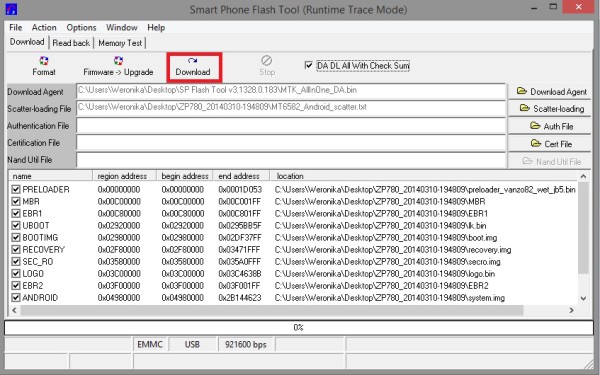
Task: Sort partitions by the name column header
Action: 51,176
